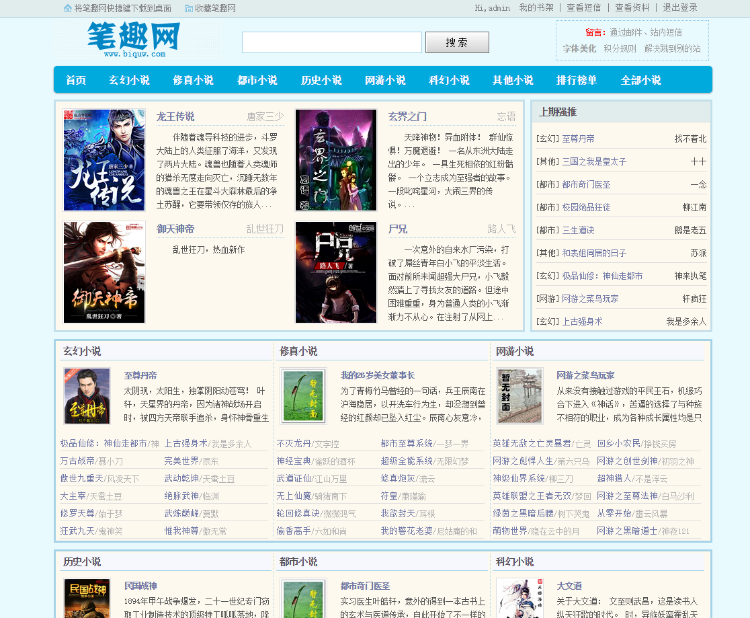Viewport: 750px width, 618px height.
Task: Click the 大文道 book cover
Action: [520, 598]
